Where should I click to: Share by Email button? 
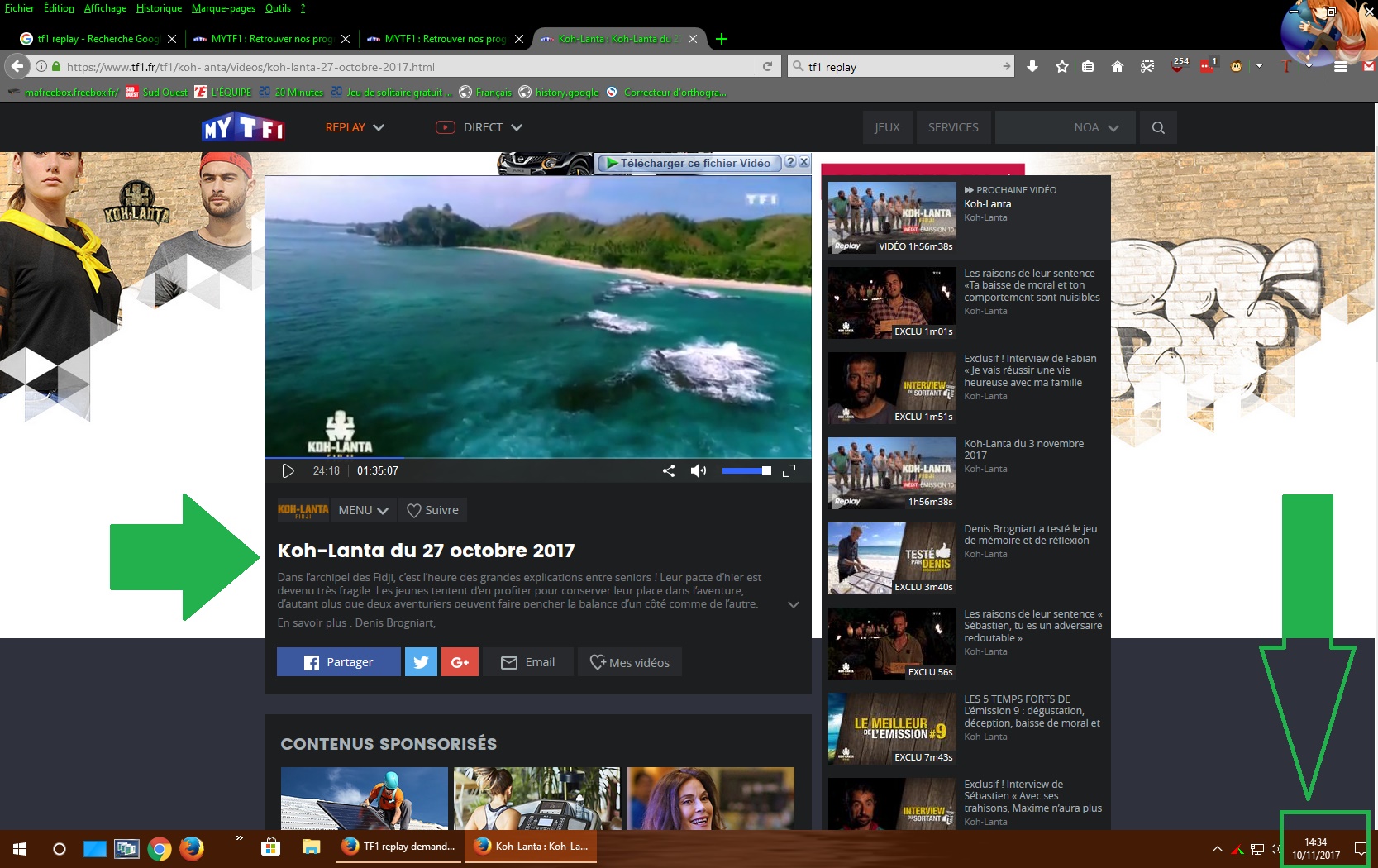pyautogui.click(x=528, y=662)
